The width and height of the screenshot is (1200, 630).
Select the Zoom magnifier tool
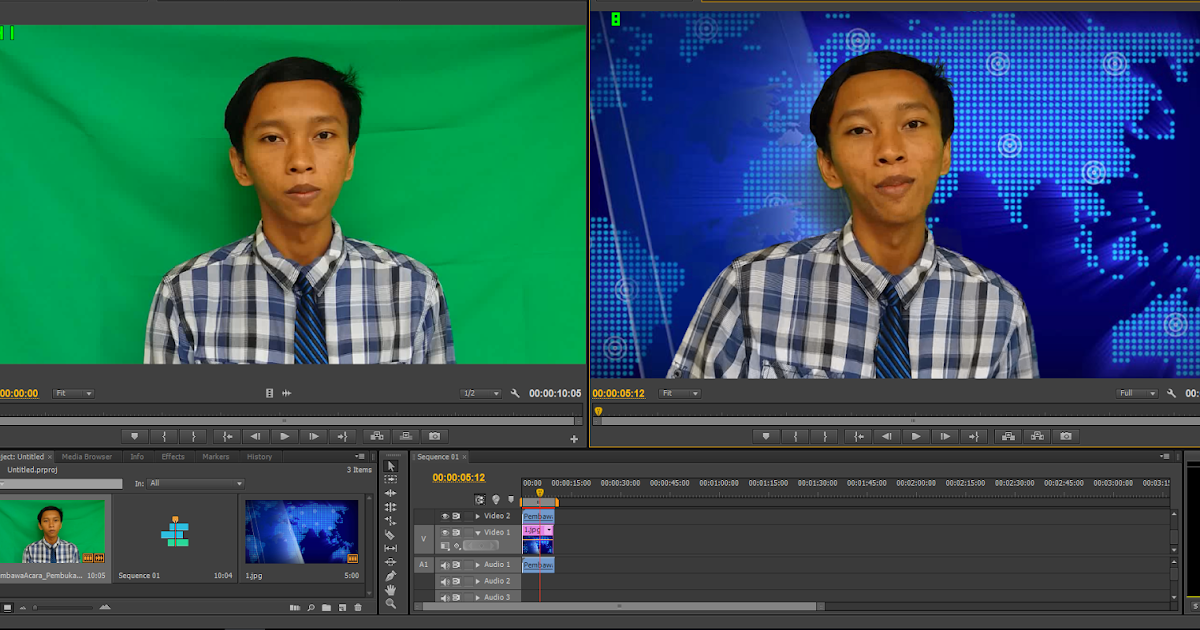click(x=391, y=603)
